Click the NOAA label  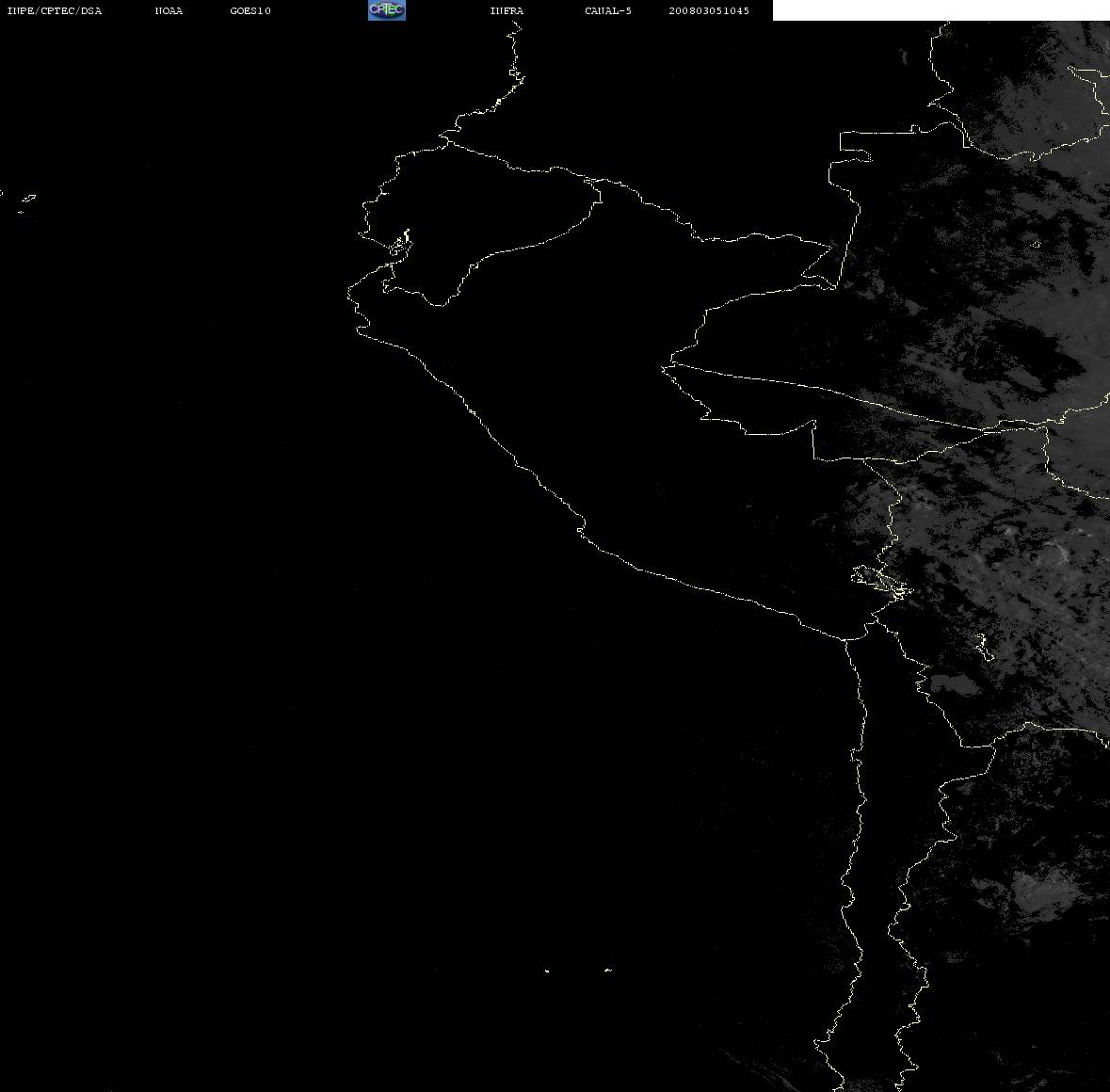coord(169,10)
